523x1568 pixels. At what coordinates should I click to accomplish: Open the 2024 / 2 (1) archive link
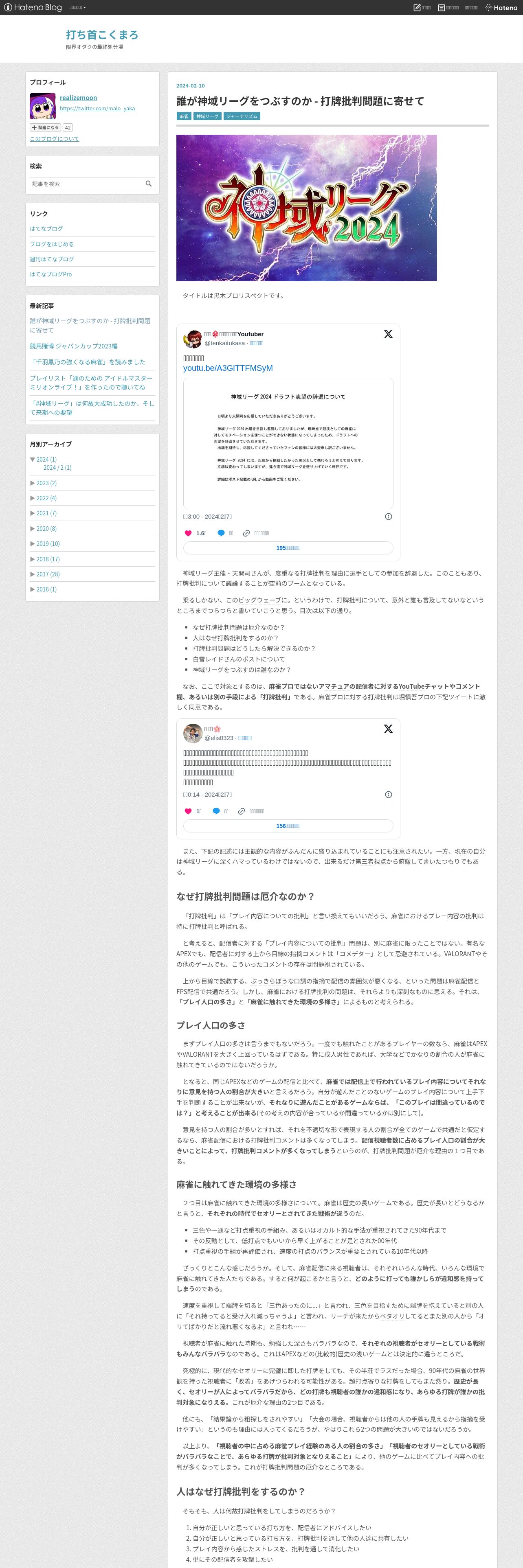(x=57, y=467)
